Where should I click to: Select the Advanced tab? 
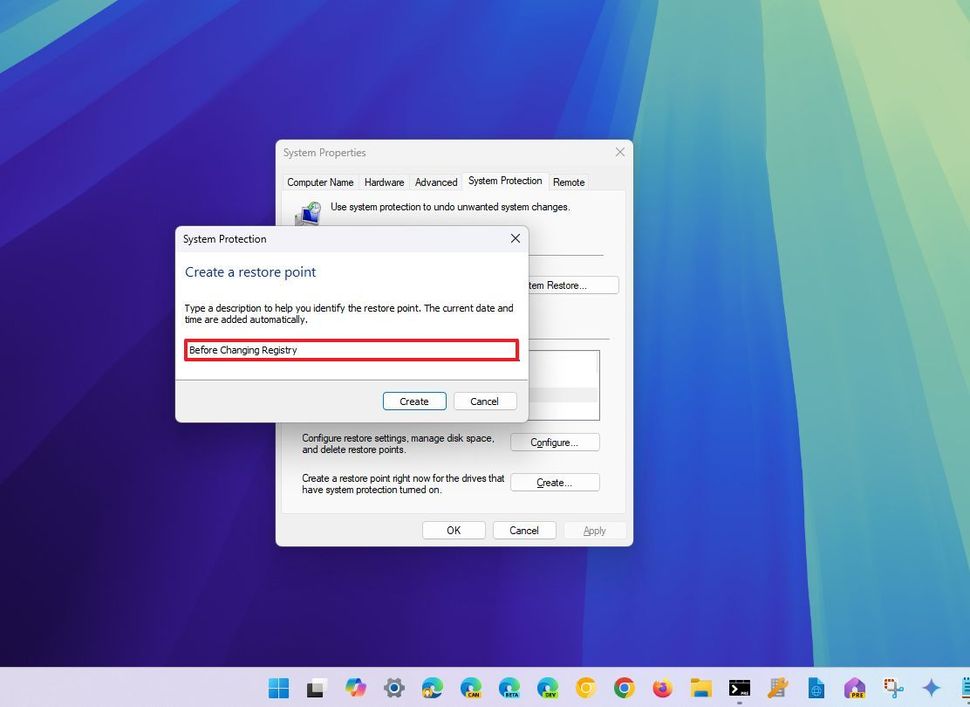[x=436, y=182]
